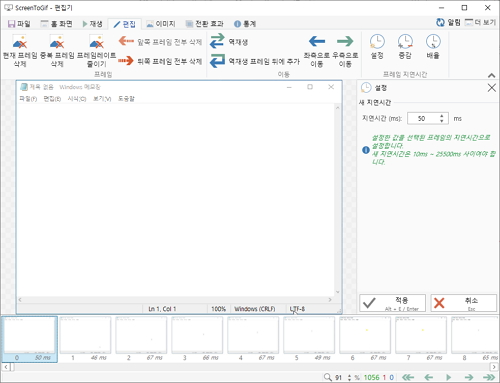Switch to the 홈 화면 tab
Image resolution: width=500 pixels, height=383 pixels.
[56, 24]
